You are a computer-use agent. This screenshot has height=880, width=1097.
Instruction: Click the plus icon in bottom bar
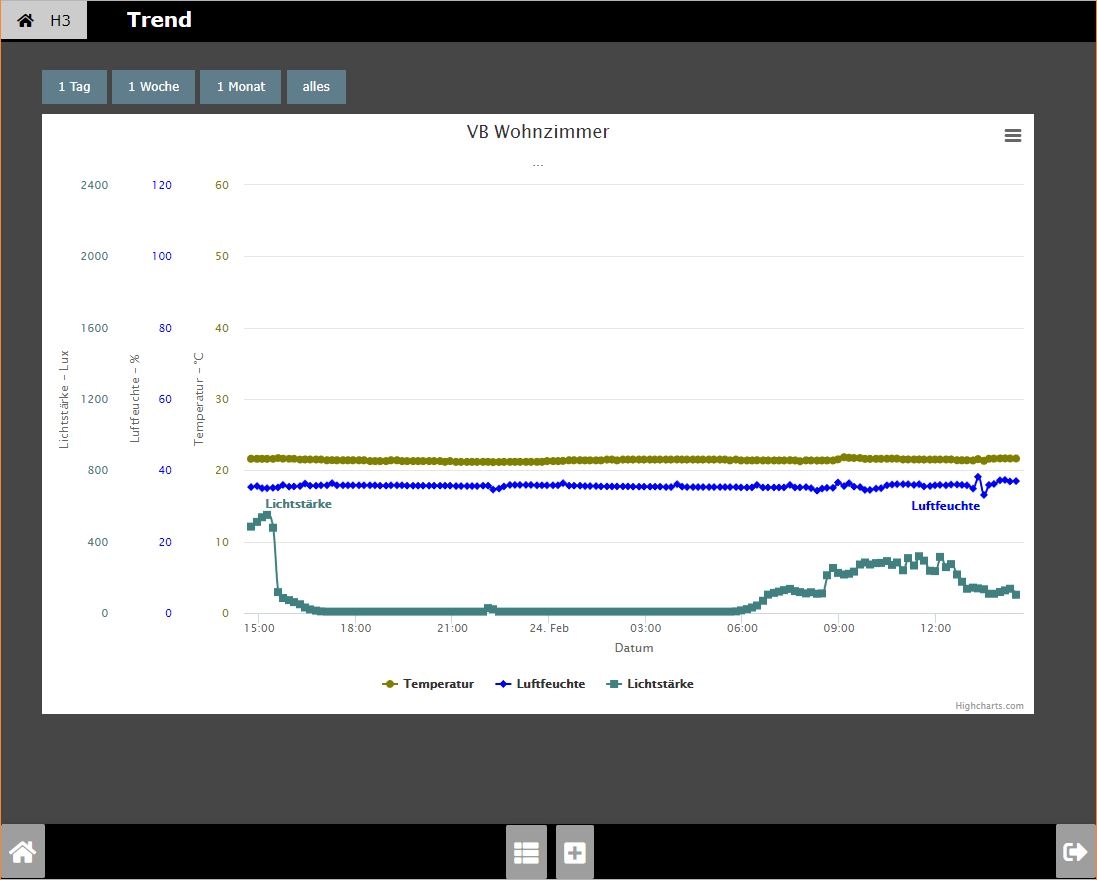[x=575, y=852]
